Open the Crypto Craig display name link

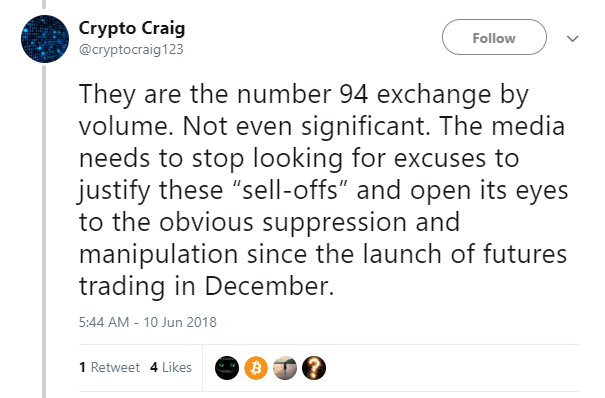pos(132,29)
